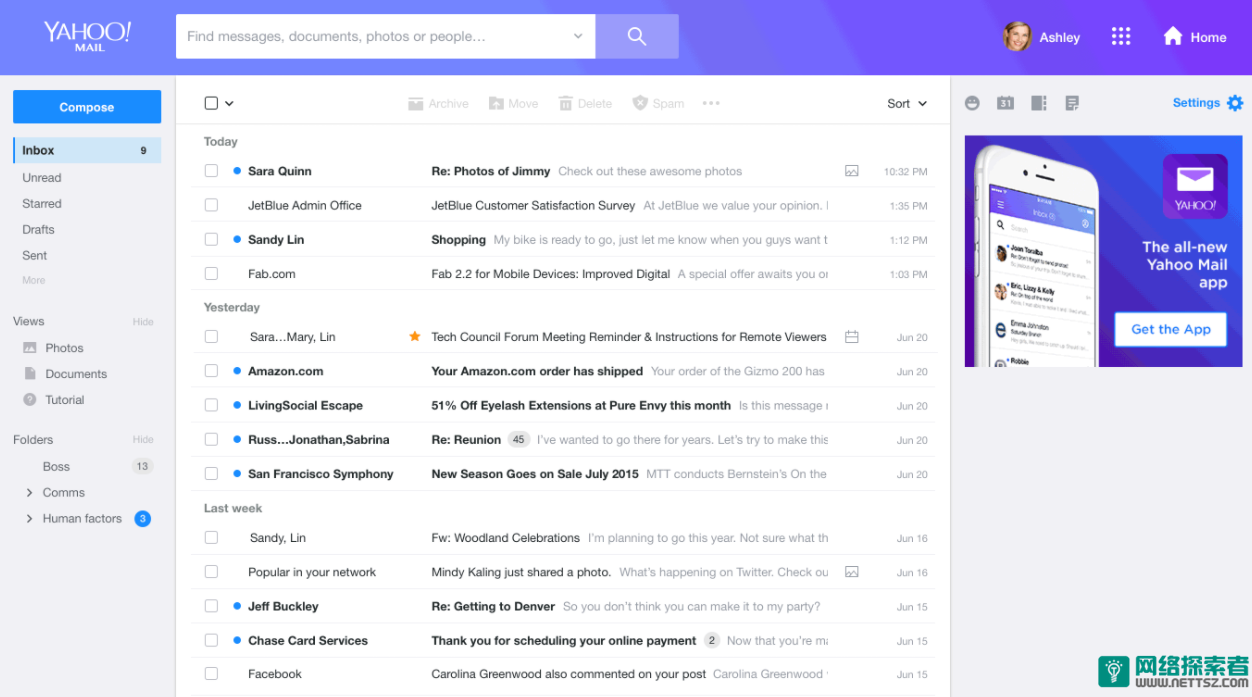Check the Fab.com email checkbox
1252x697 pixels.
click(211, 273)
